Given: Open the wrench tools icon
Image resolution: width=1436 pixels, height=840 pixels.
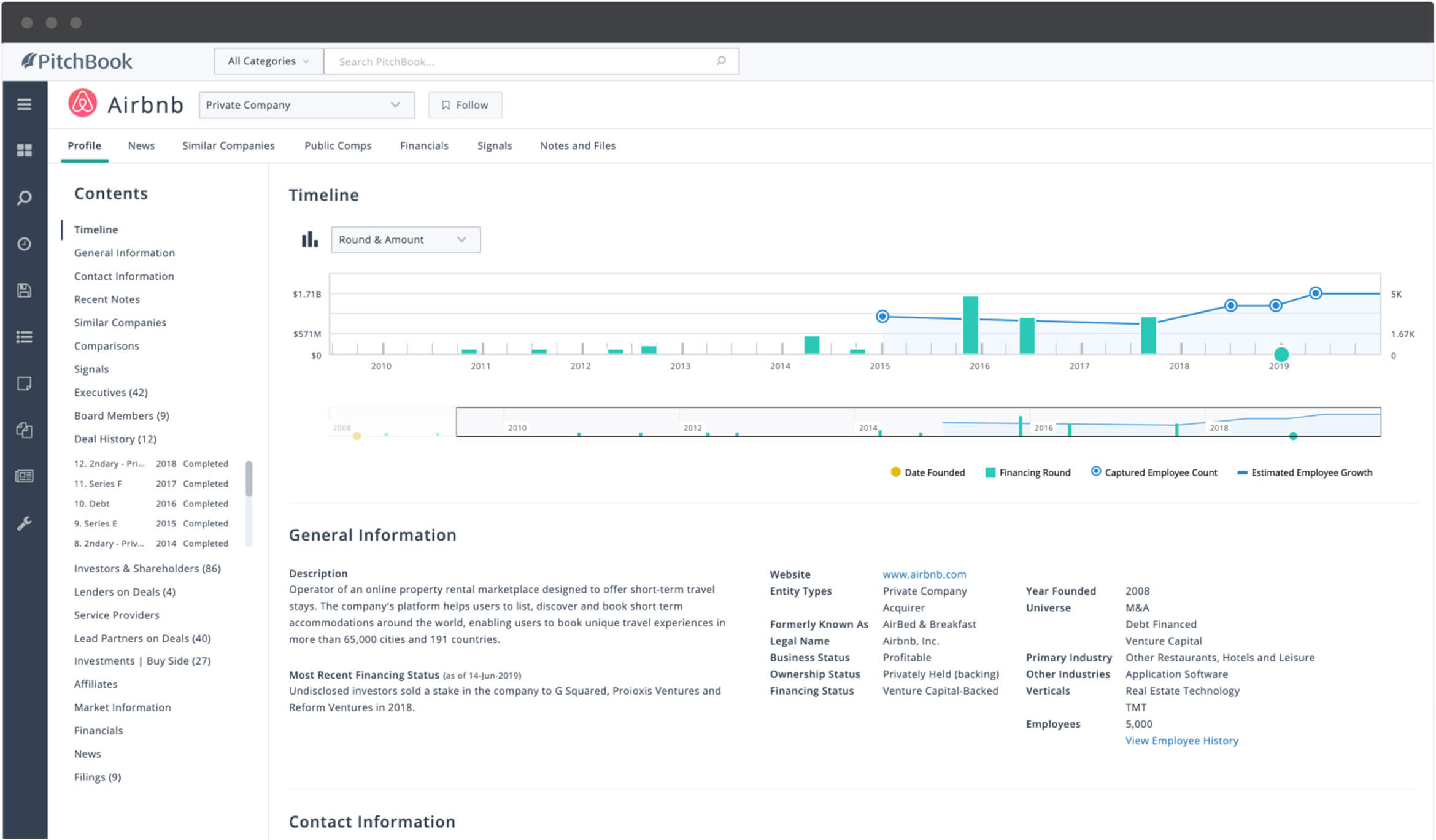Looking at the screenshot, I should (x=24, y=523).
